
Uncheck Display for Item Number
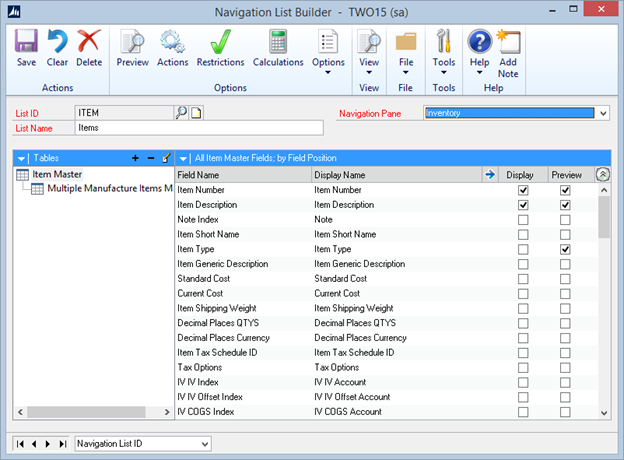click(523, 190)
